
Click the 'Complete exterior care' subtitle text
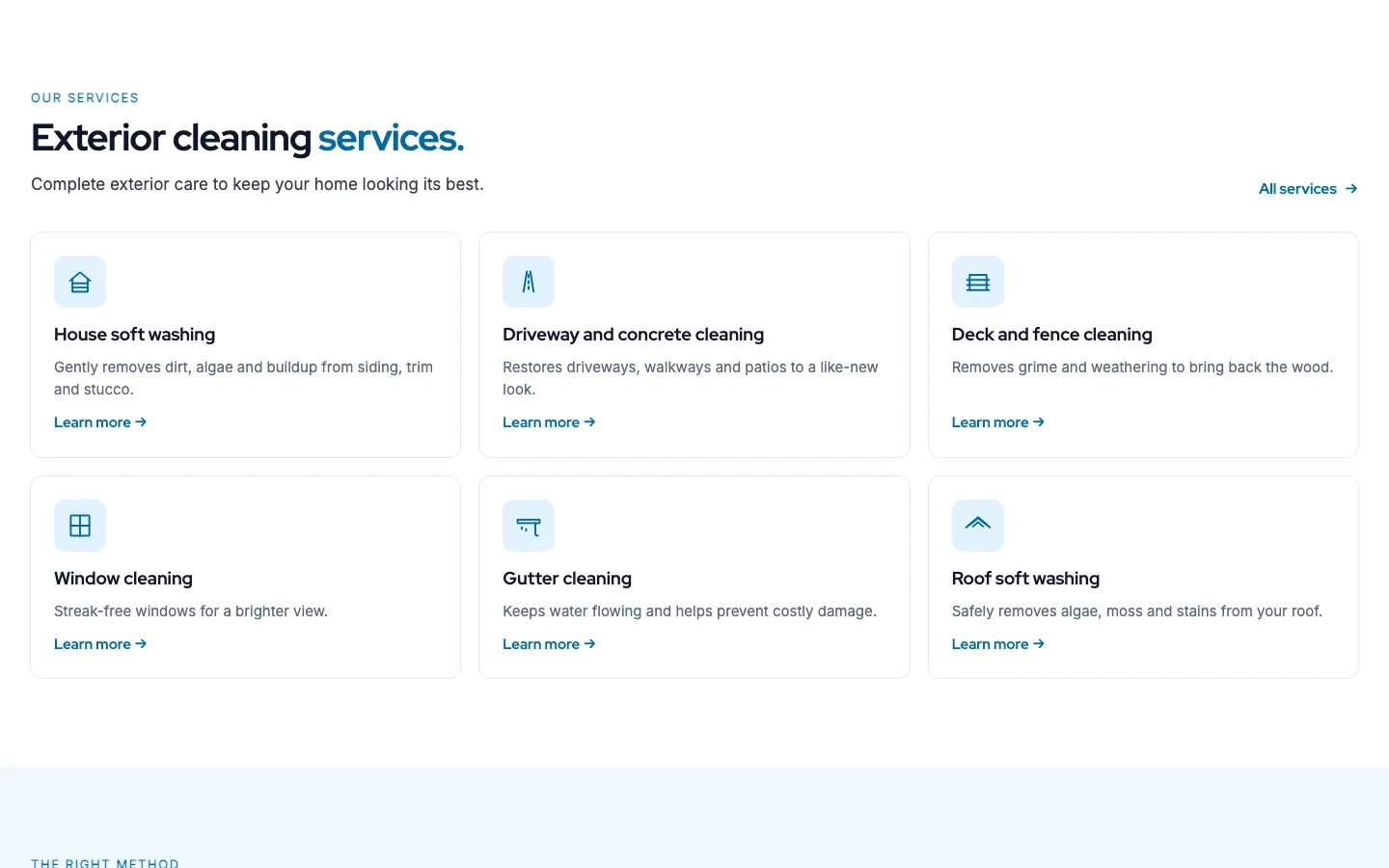click(x=258, y=184)
